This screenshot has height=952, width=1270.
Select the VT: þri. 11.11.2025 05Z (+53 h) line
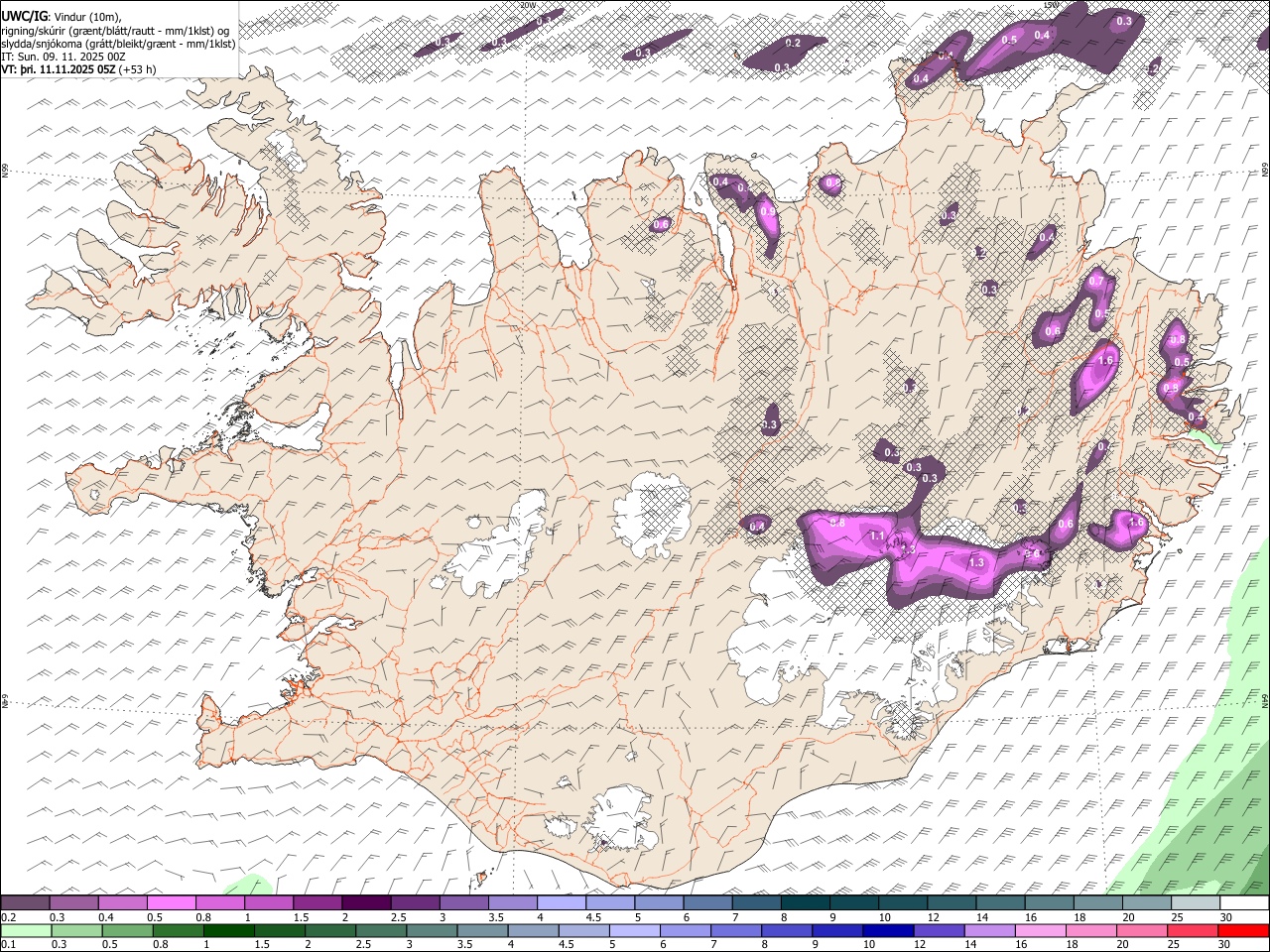(79, 69)
